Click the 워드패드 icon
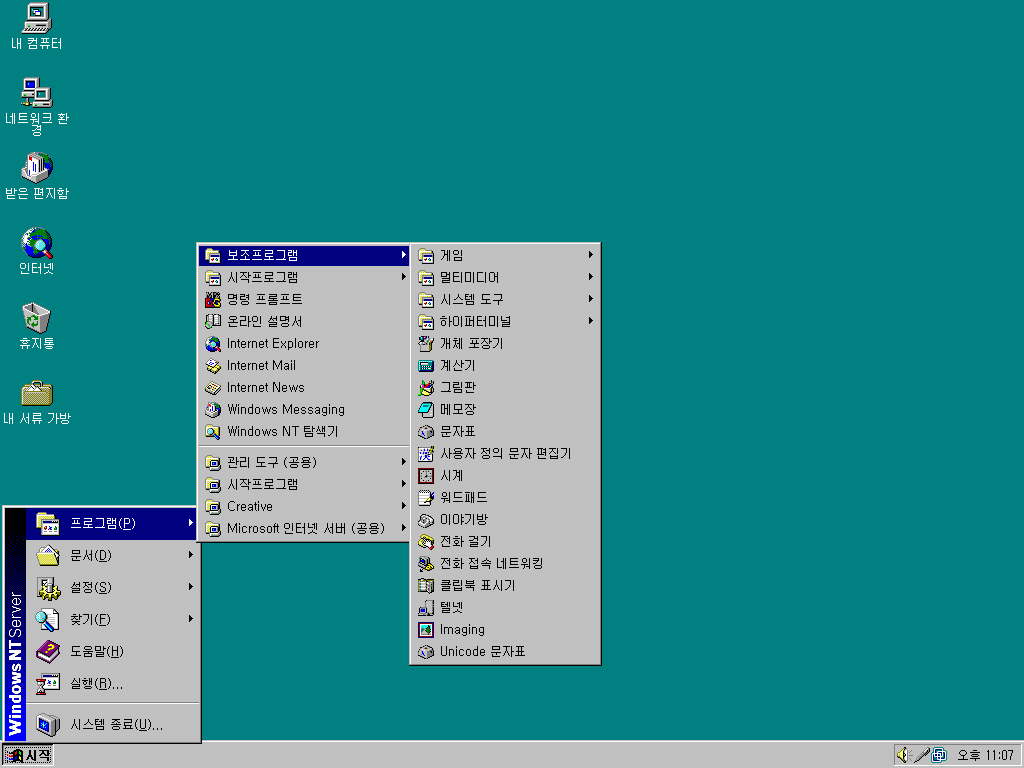Image resolution: width=1024 pixels, height=768 pixels. [x=426, y=498]
